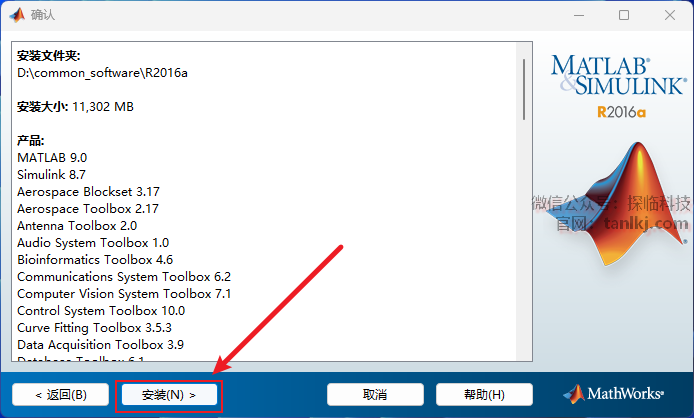This screenshot has height=418, width=694.
Task: Click the product list scrollbar thumb
Action: point(524,89)
